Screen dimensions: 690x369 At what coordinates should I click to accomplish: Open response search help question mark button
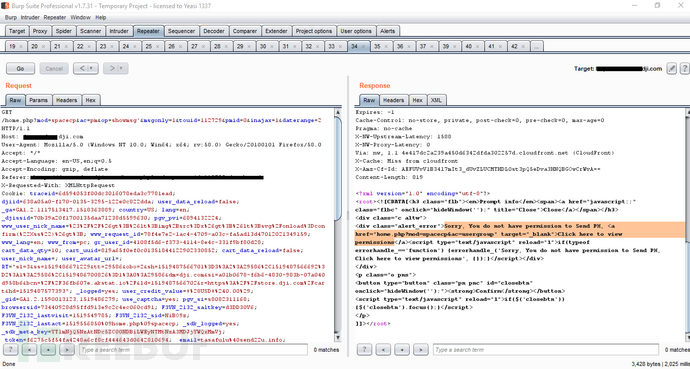[x=364, y=350]
